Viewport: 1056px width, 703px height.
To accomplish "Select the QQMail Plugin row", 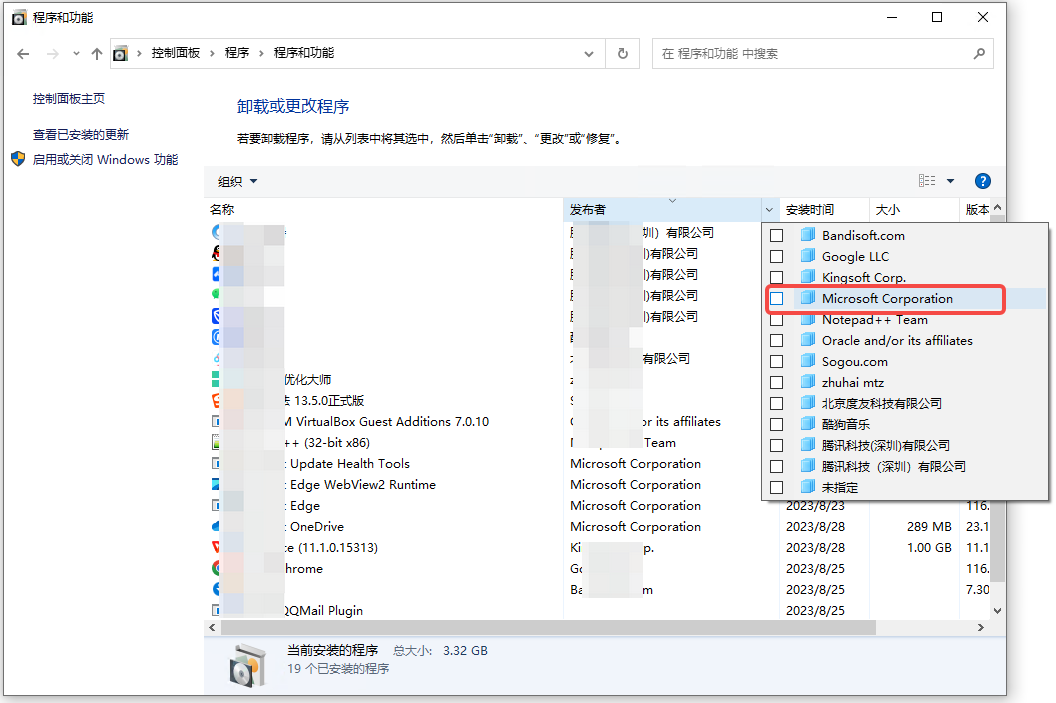I will point(599,610).
